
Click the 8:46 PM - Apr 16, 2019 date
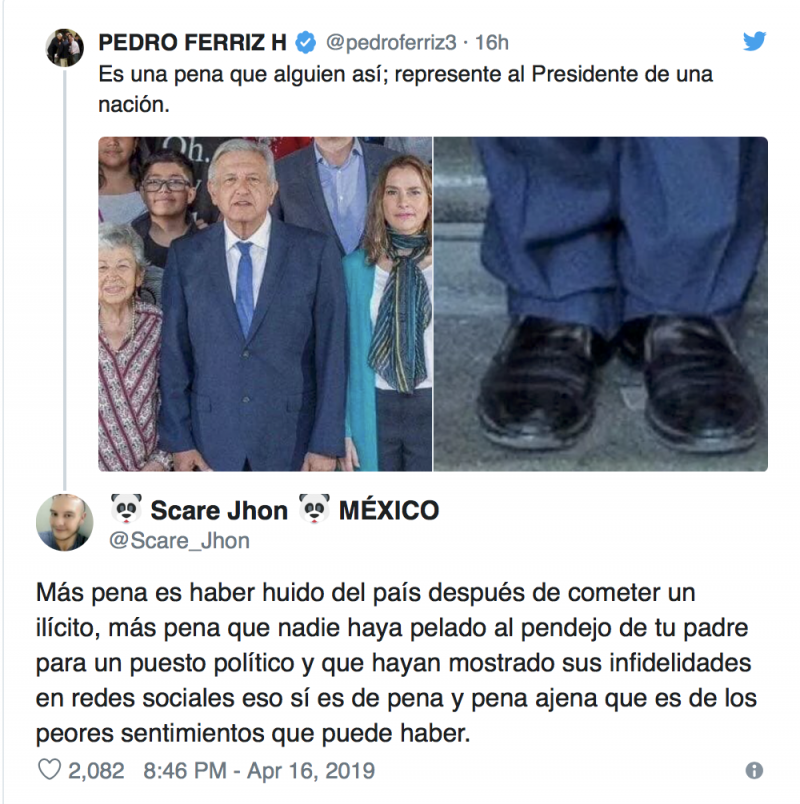259,771
